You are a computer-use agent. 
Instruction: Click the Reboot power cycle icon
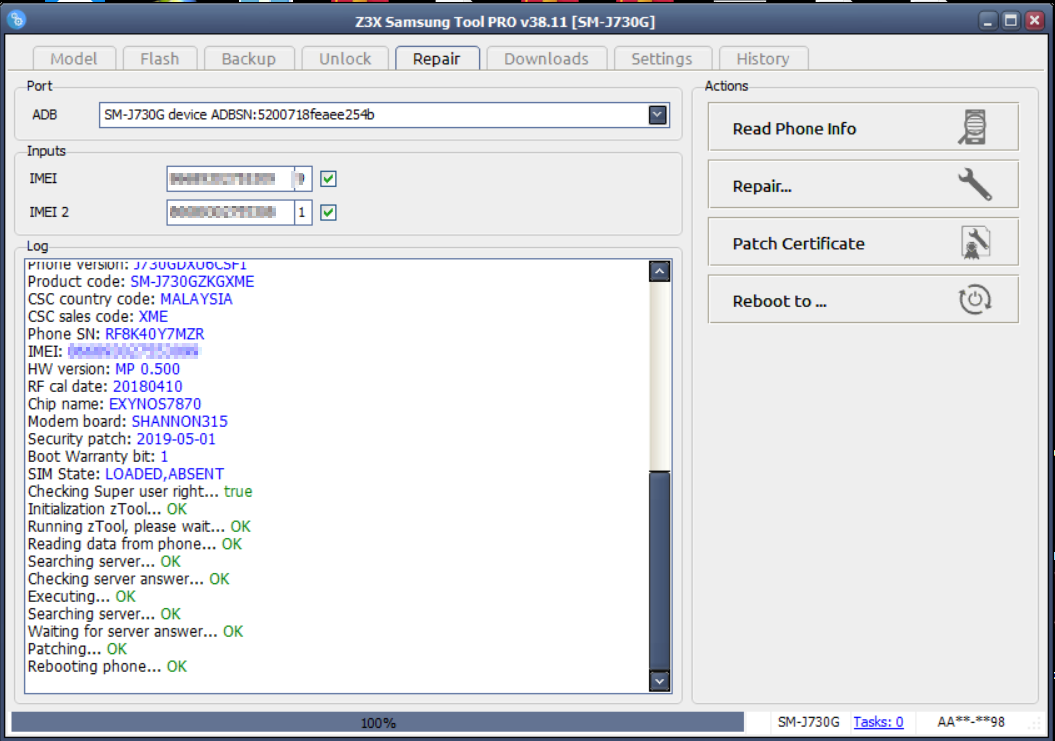click(974, 299)
